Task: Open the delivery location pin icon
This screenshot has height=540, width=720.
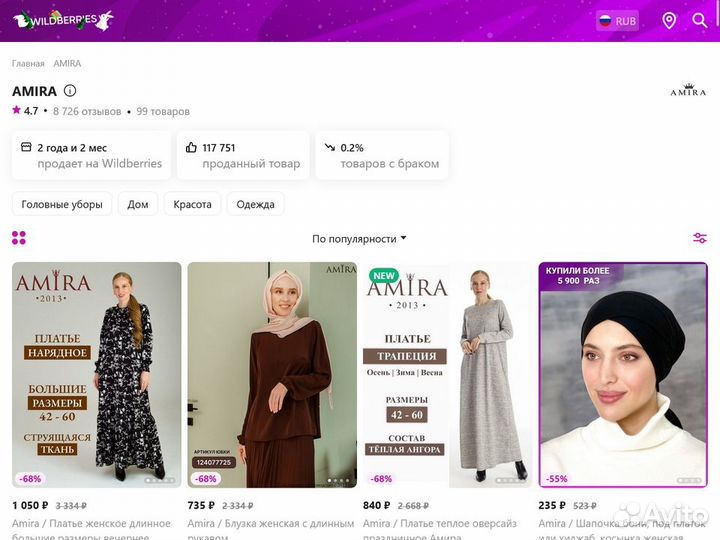Action: point(669,21)
